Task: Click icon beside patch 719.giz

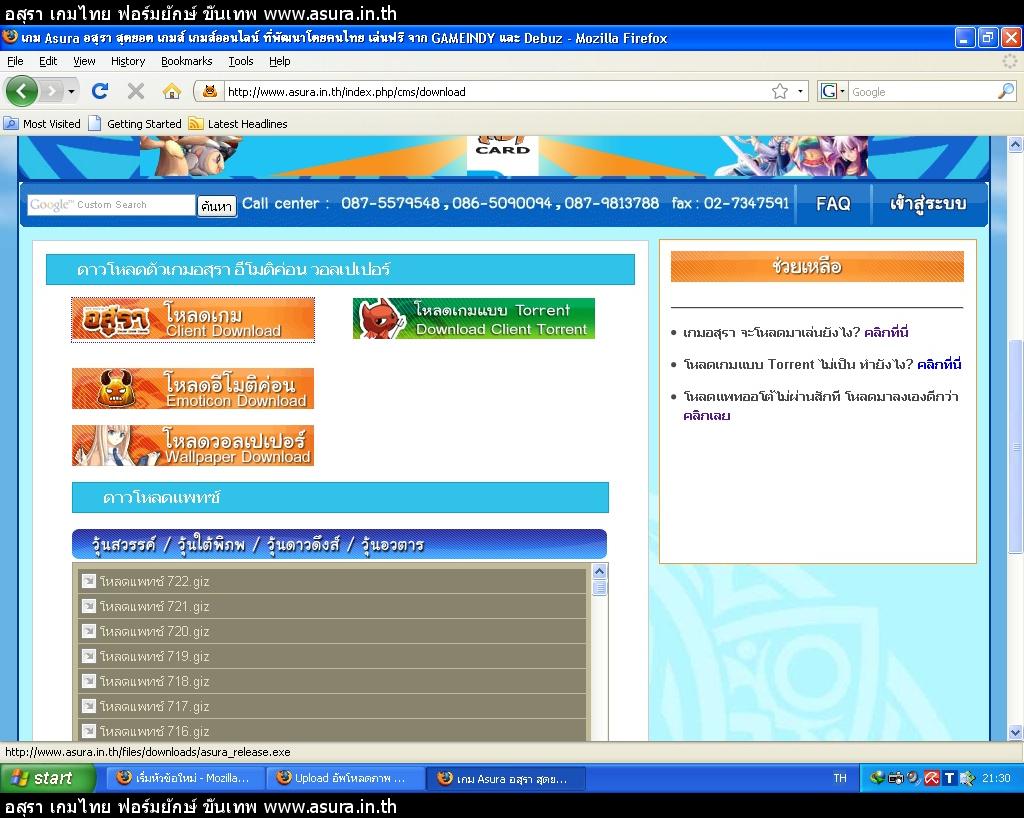Action: tap(88, 655)
